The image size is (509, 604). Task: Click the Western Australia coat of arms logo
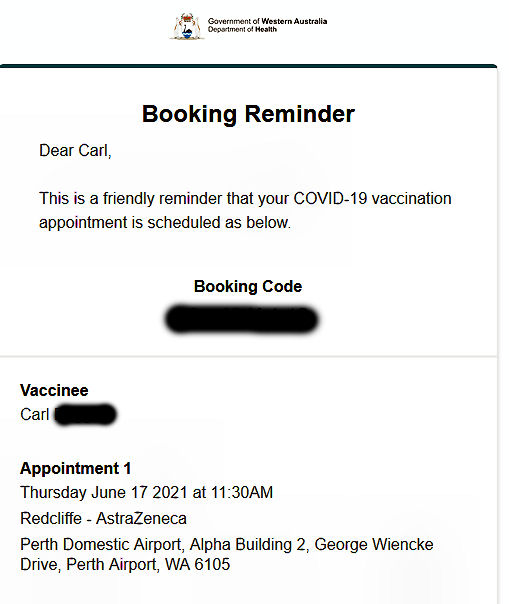(187, 26)
